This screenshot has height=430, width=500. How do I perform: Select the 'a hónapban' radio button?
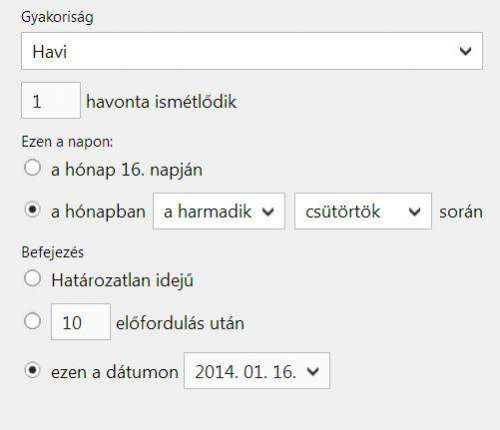click(33, 210)
